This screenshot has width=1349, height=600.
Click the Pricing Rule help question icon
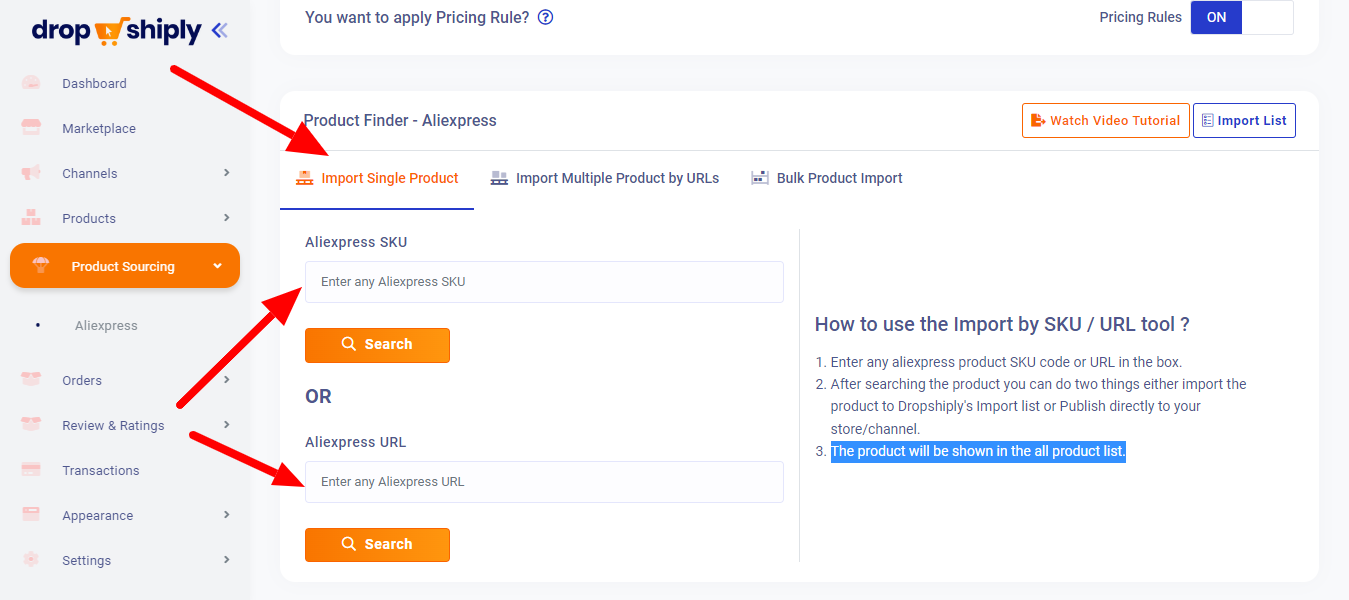tap(545, 17)
